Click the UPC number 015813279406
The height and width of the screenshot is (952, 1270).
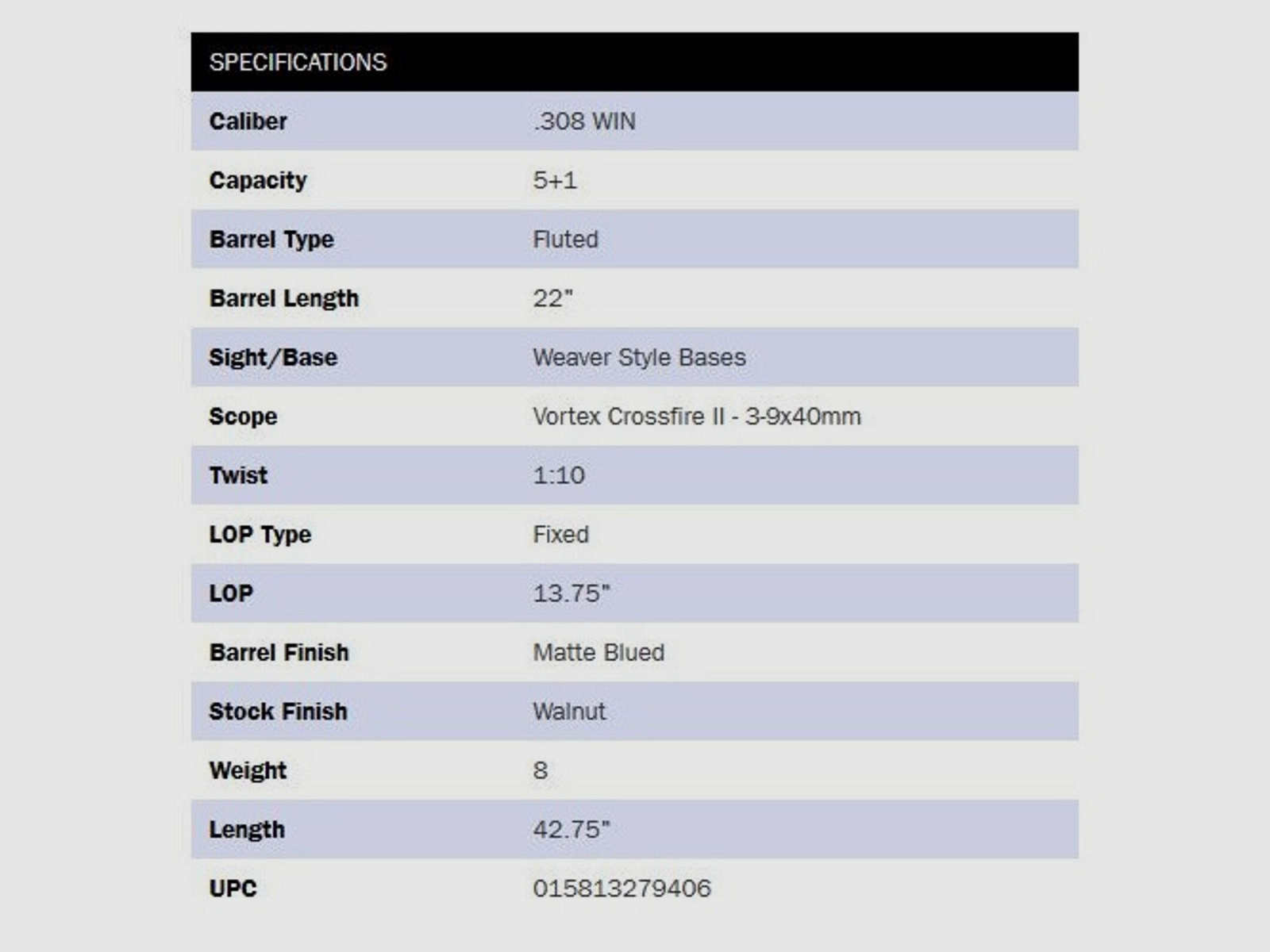point(622,889)
